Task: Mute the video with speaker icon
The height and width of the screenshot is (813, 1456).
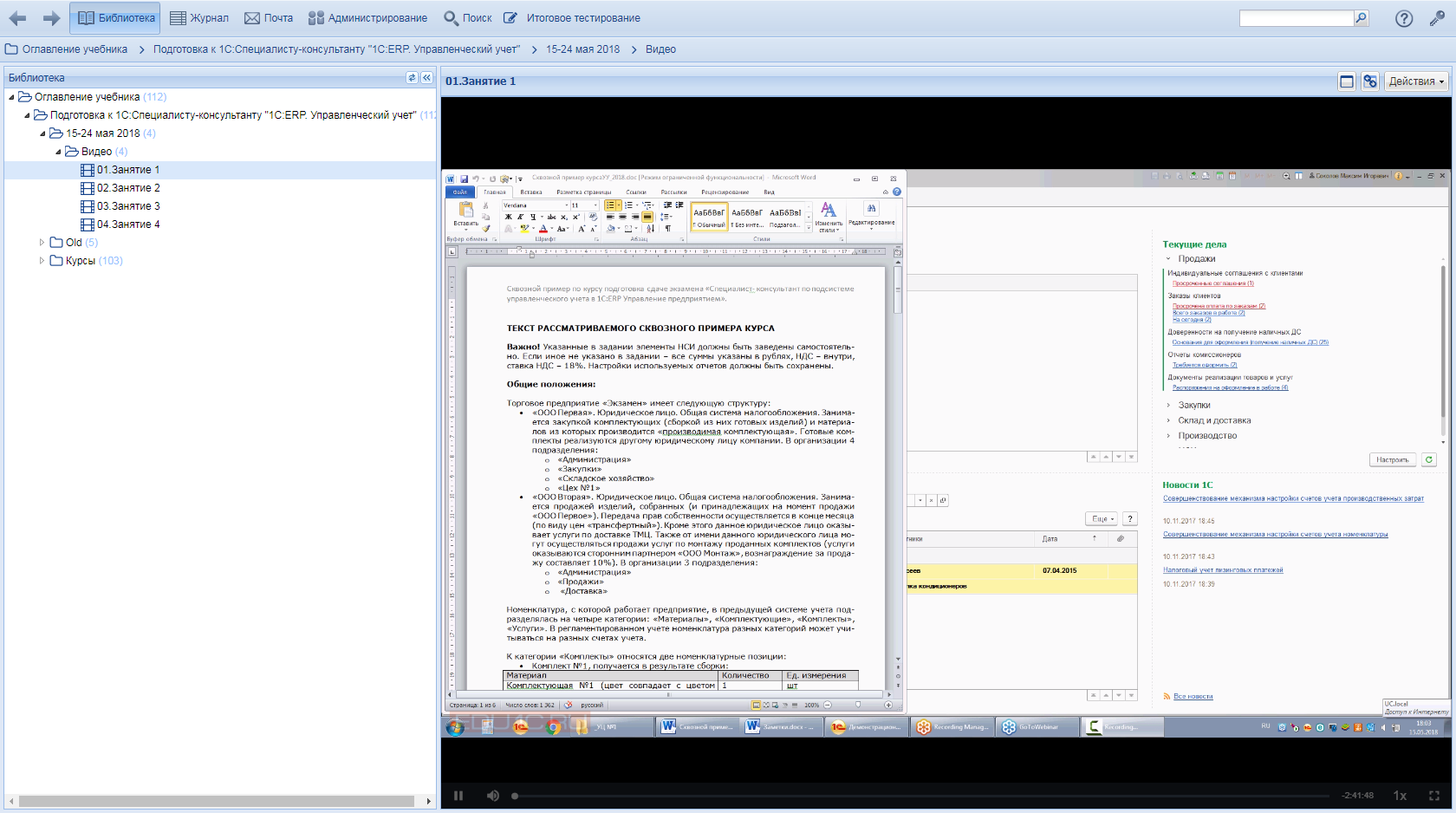Action: coord(493,796)
